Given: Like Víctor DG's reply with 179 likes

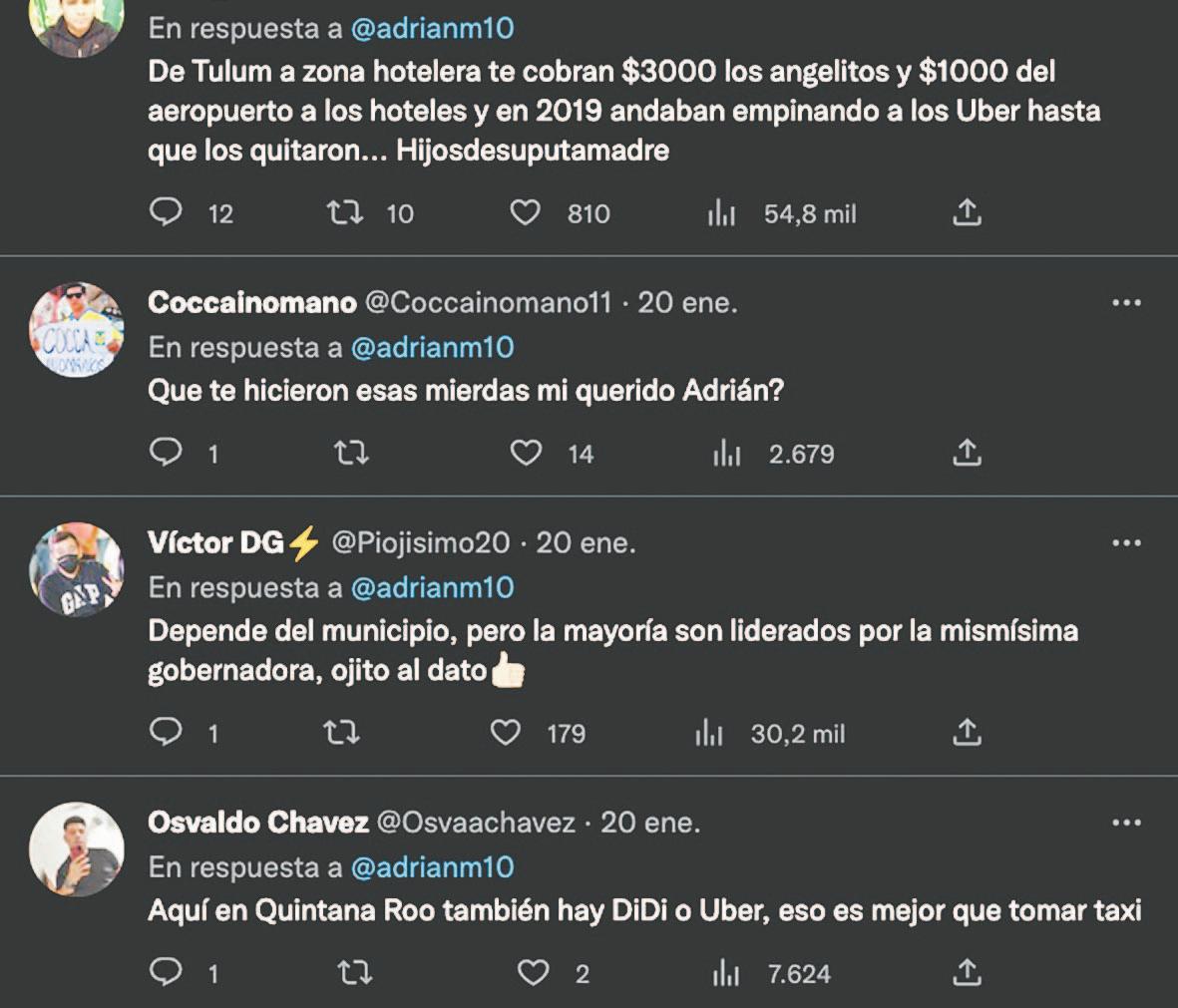Looking at the screenshot, I should (506, 734).
